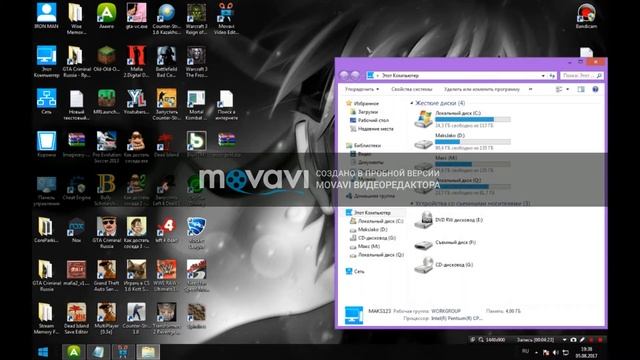Select the Этот компьютер desktop icon
Viewport: 640px width, 360px height.
tap(47, 61)
